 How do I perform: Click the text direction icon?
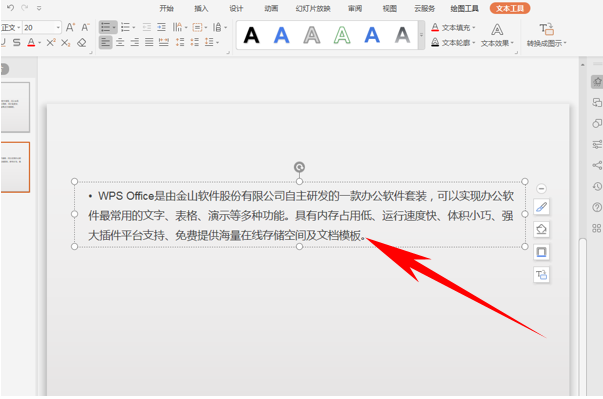(x=177, y=27)
